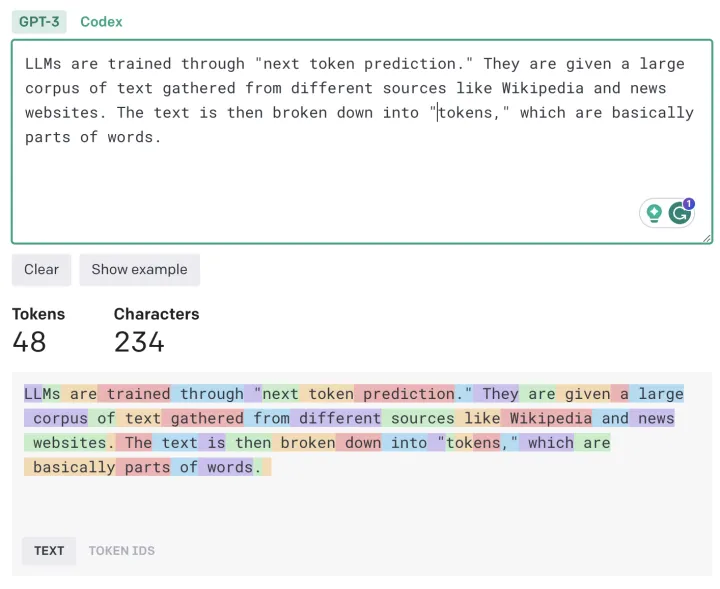Click the highlighted "prediction" token in the output
This screenshot has height=589, width=720.
coord(409,394)
